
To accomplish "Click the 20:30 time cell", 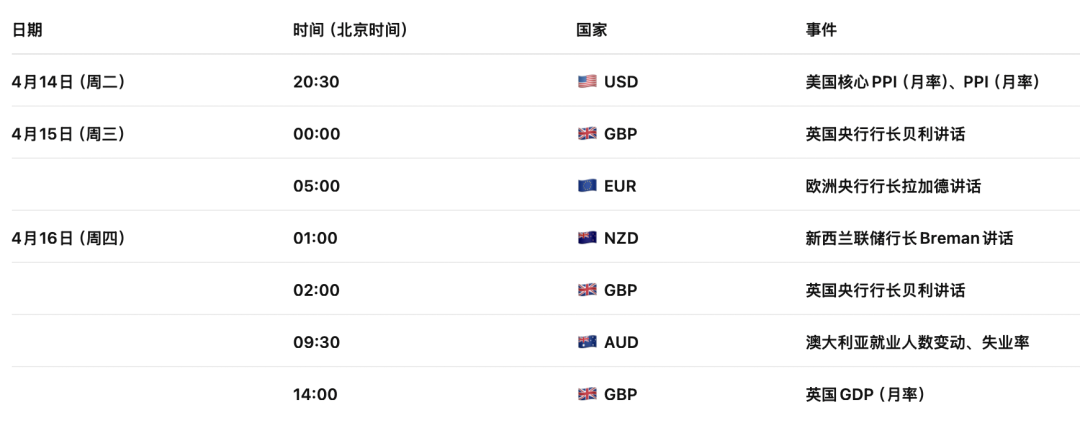I will [x=316, y=82].
